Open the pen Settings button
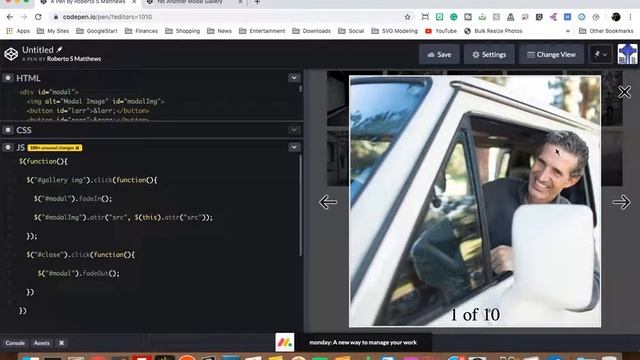 (x=489, y=54)
